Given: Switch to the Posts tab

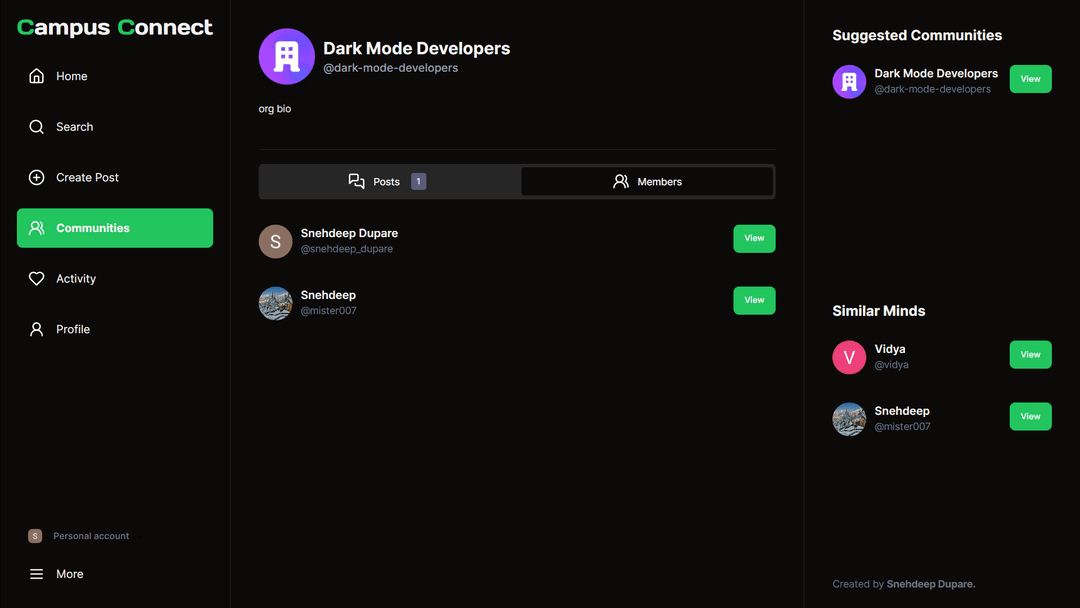Looking at the screenshot, I should pos(388,182).
